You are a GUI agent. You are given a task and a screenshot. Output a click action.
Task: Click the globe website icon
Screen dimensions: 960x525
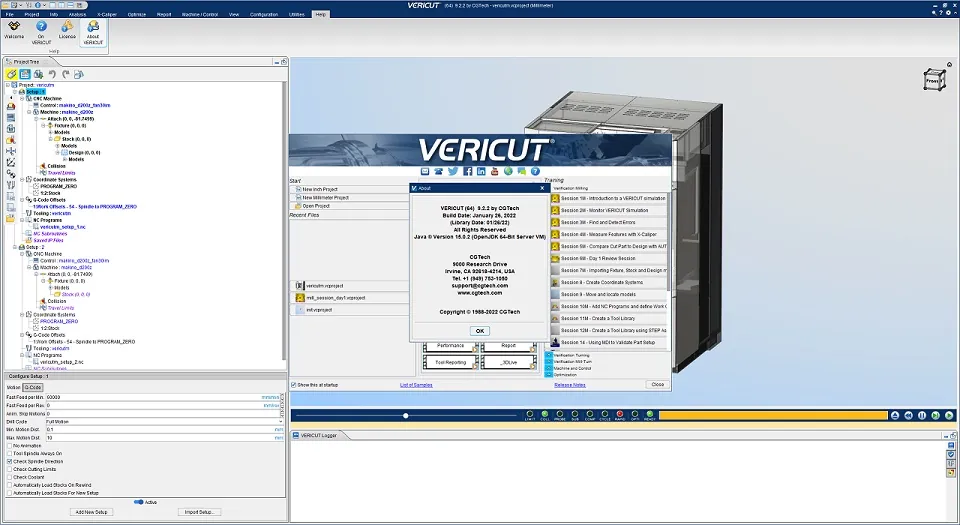point(508,171)
